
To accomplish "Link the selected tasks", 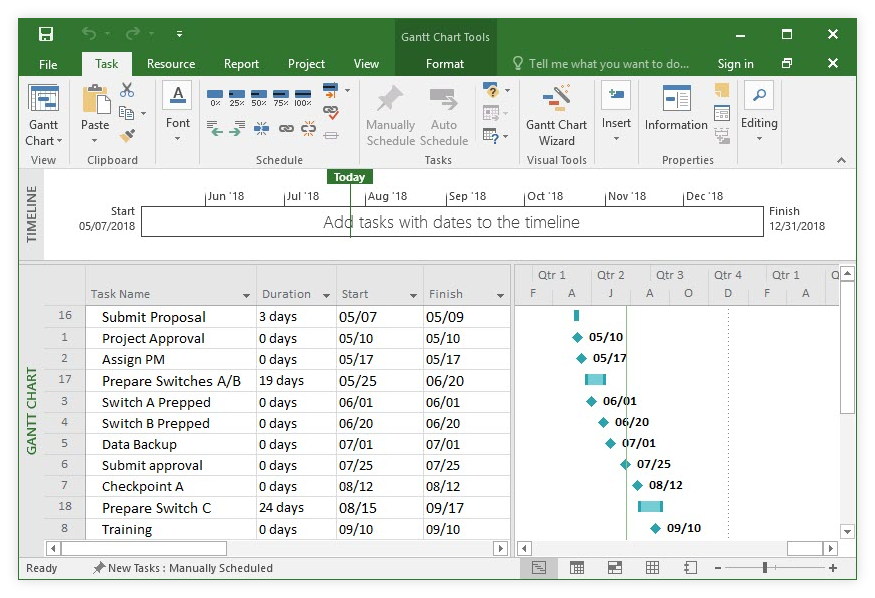I will [x=285, y=128].
